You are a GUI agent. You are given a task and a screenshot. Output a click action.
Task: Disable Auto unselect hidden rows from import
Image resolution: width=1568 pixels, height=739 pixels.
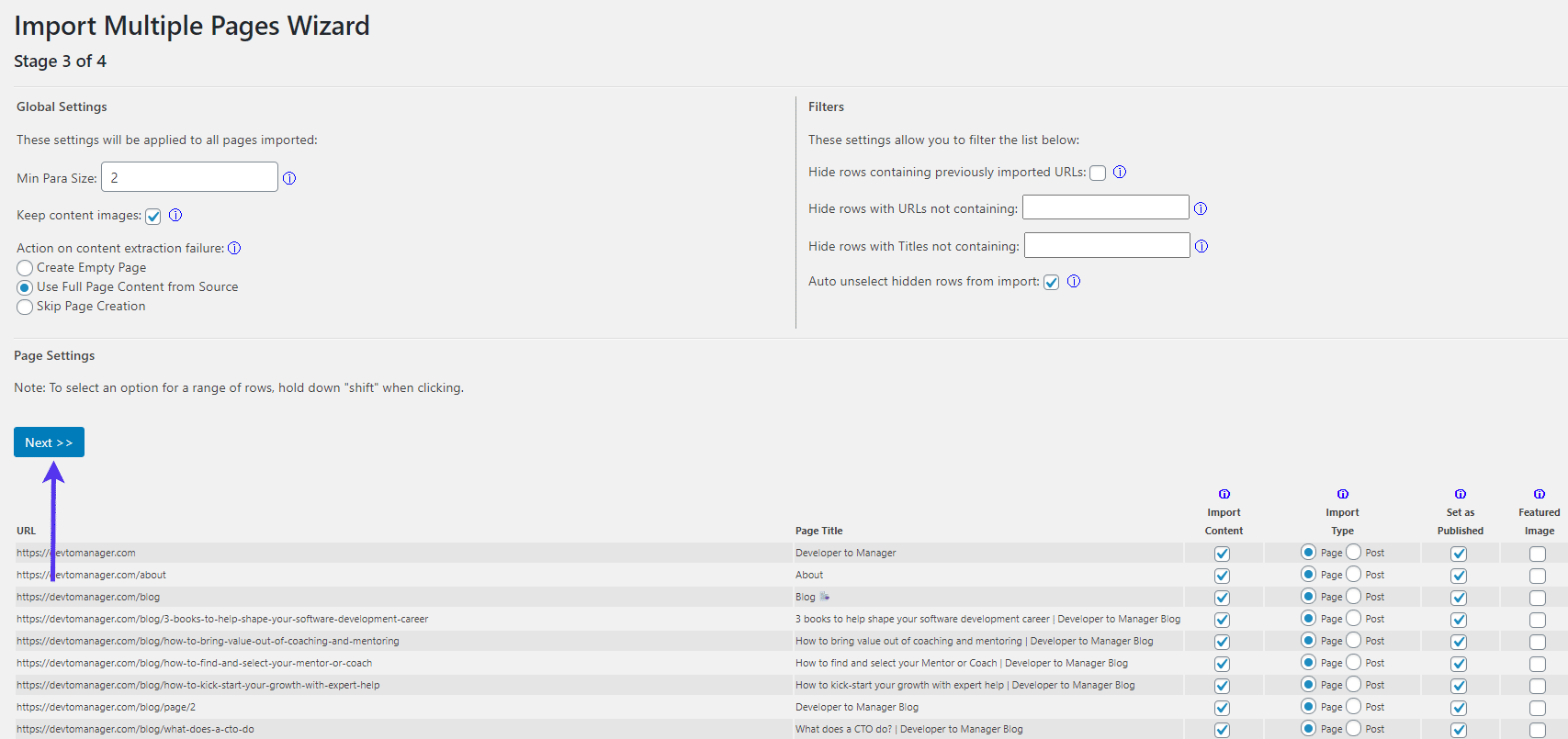(x=1052, y=282)
